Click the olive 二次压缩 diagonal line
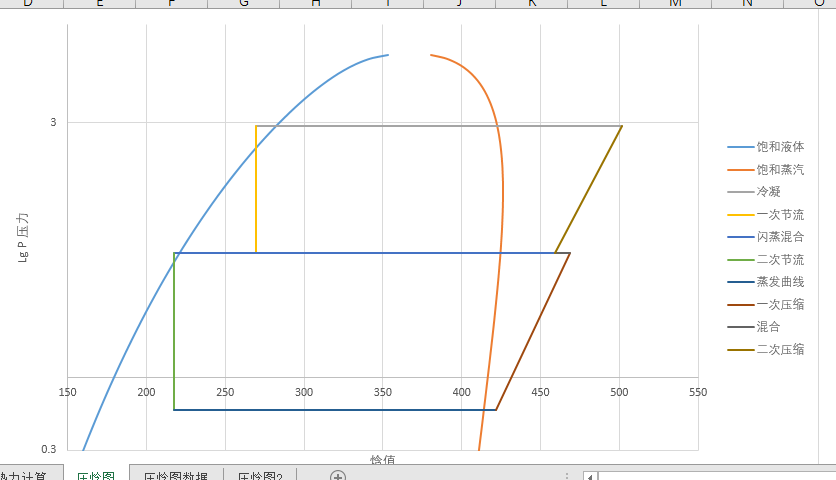The height and width of the screenshot is (480, 836). [x=589, y=189]
